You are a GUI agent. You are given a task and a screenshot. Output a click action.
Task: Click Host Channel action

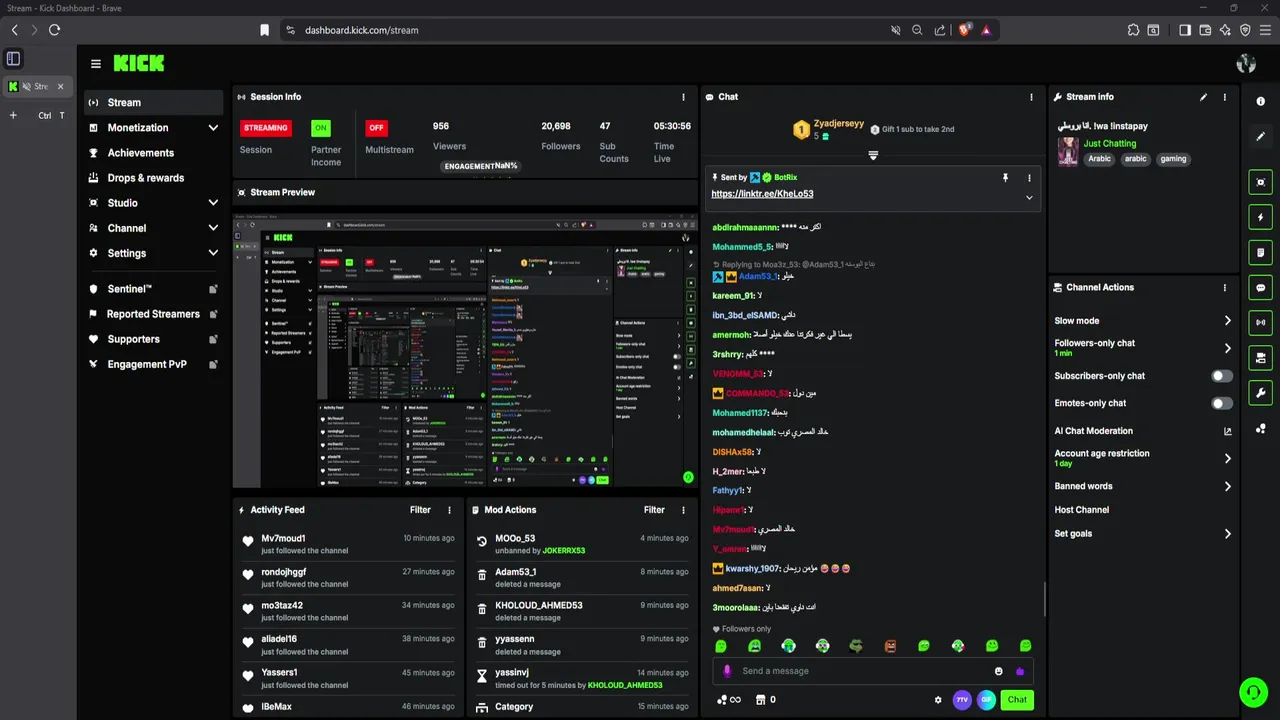(1082, 510)
